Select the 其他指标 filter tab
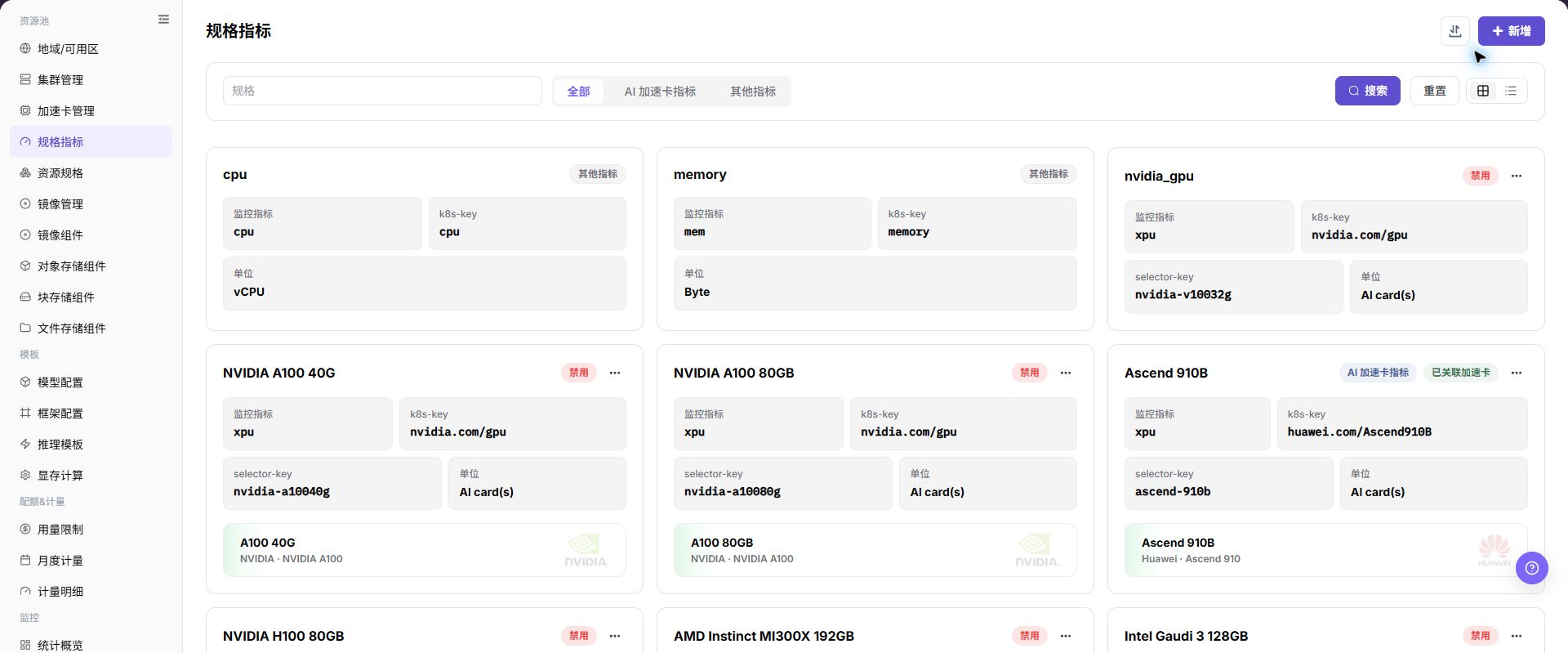This screenshot has height=653, width=1568. pos(753,92)
